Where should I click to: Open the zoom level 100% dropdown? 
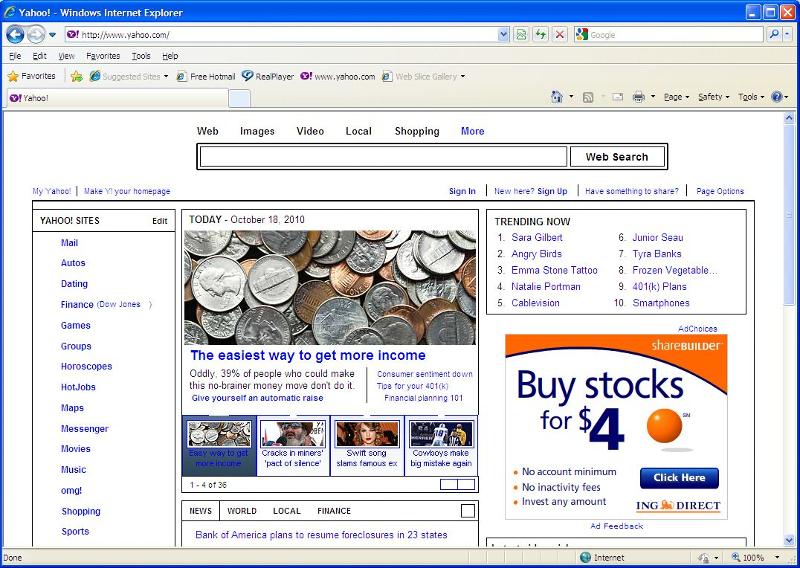[x=778, y=557]
